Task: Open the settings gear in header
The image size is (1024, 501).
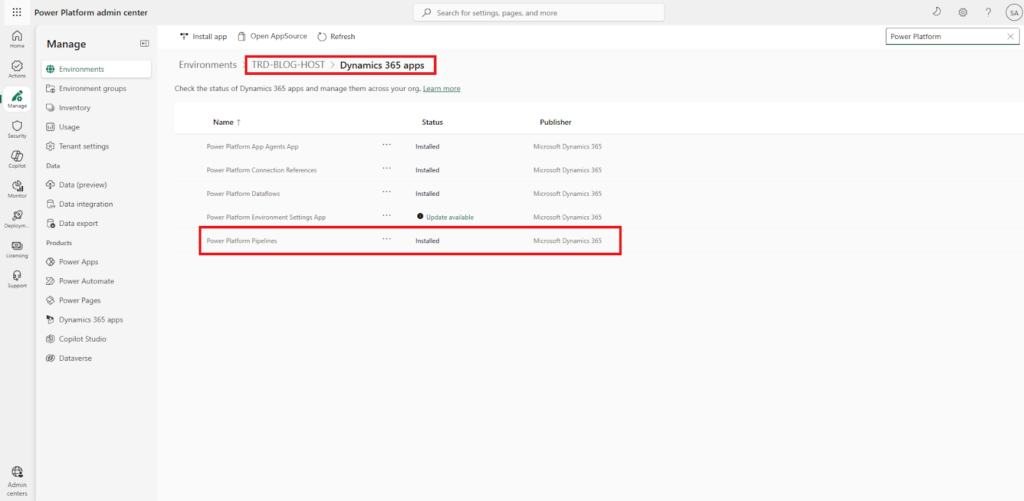Action: pos(962,12)
